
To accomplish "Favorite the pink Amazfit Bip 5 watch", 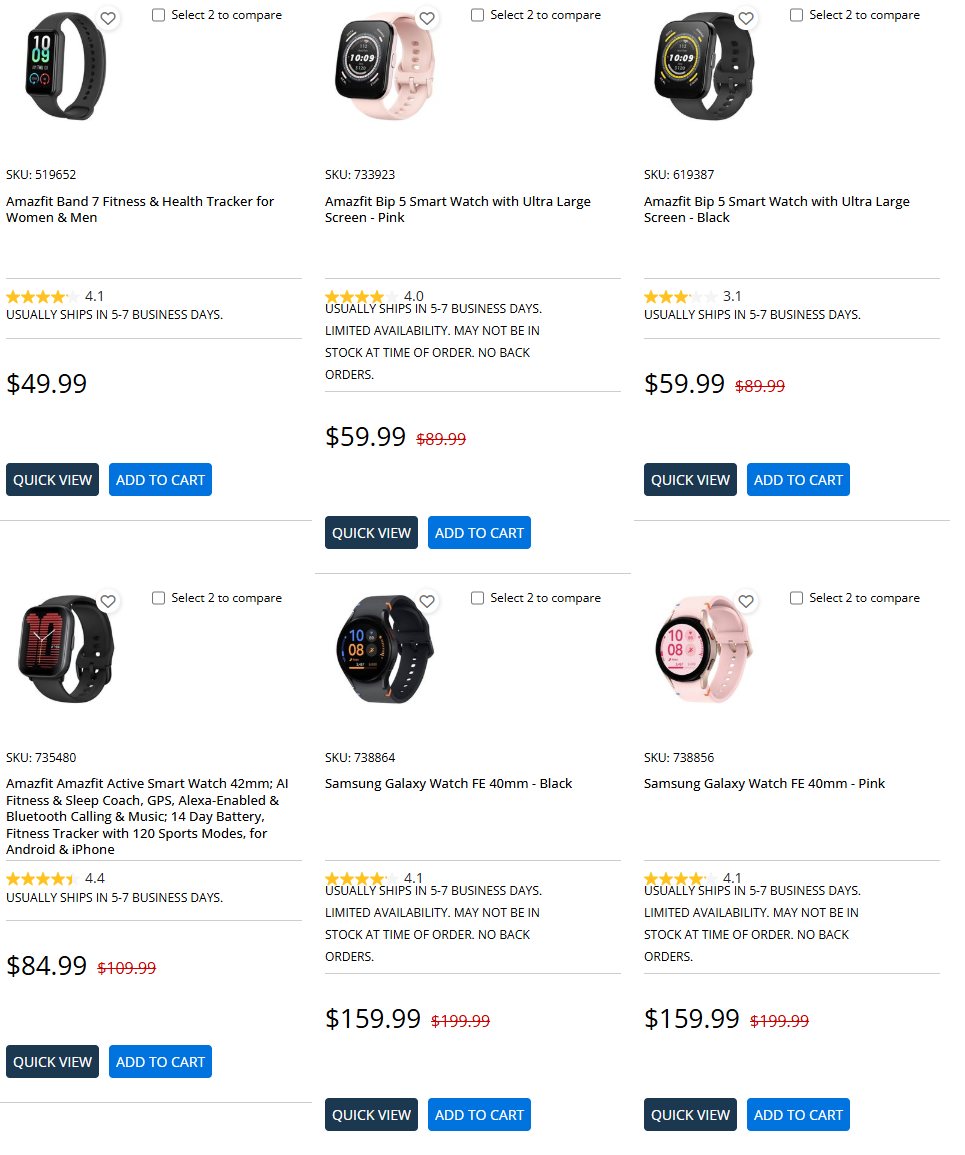I will click(427, 17).
